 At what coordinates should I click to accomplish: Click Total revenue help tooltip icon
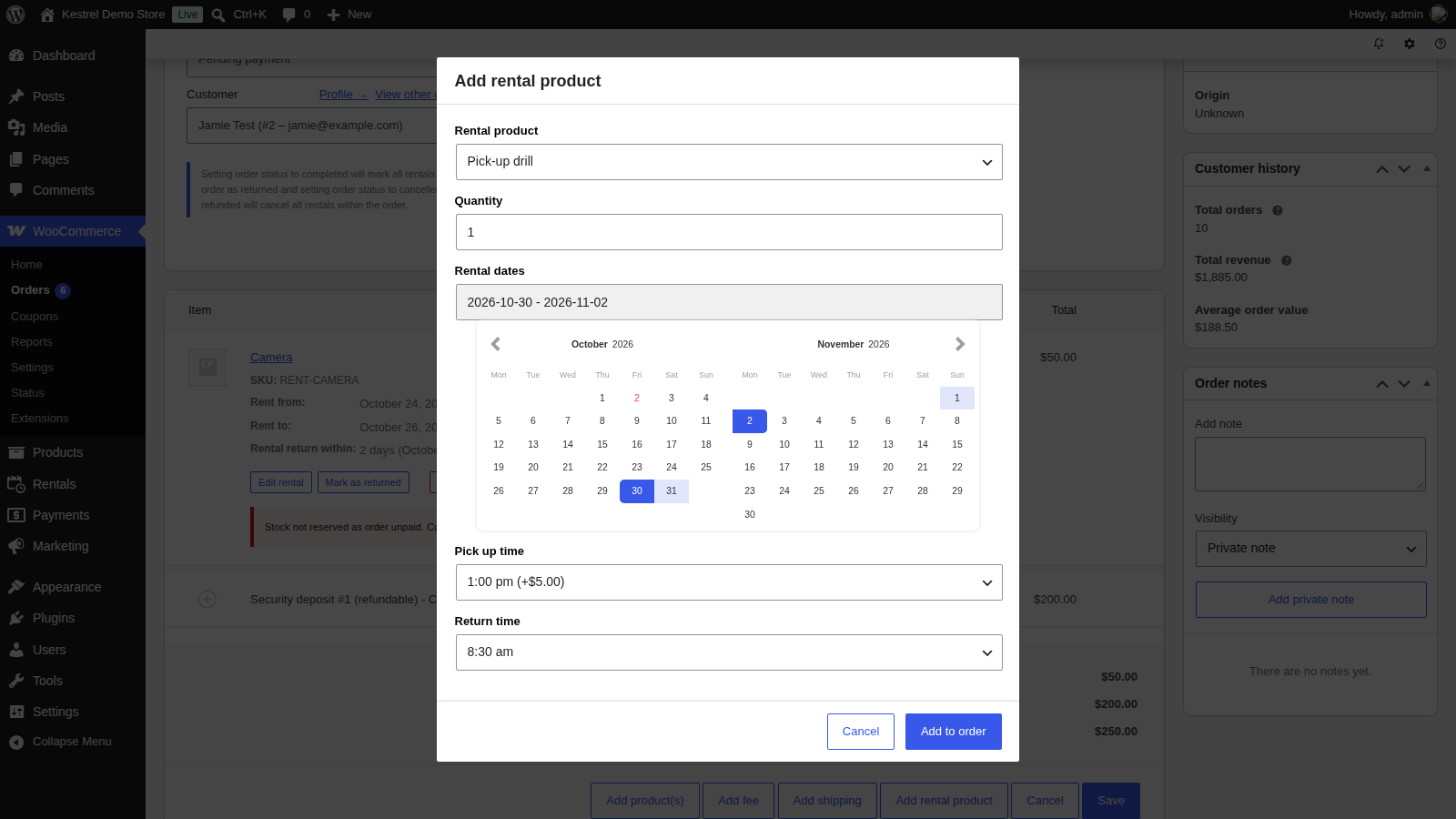(1287, 260)
